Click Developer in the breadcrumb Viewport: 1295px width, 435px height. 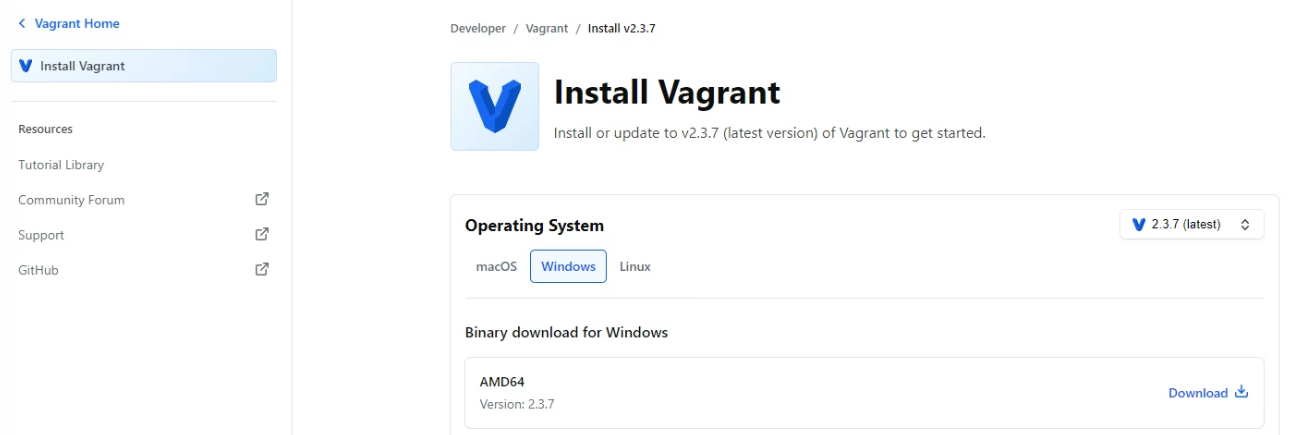coord(478,29)
